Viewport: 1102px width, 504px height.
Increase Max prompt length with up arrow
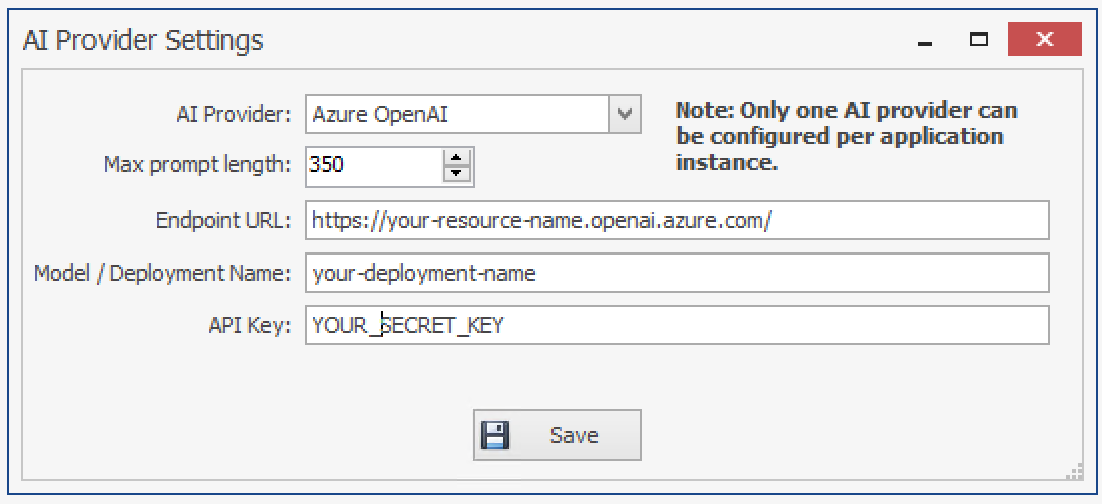458,156
